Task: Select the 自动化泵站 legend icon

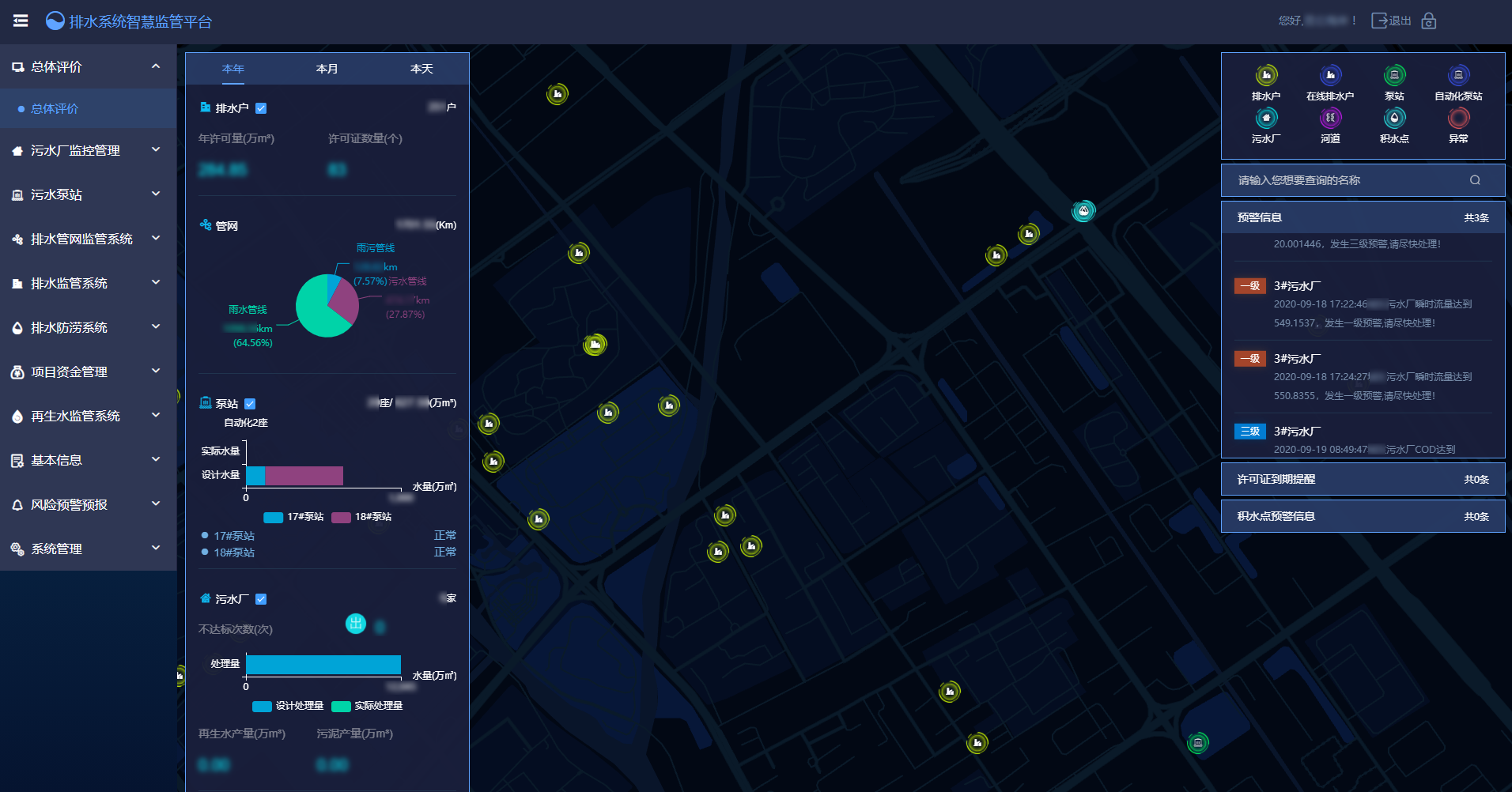Action: click(x=1458, y=76)
